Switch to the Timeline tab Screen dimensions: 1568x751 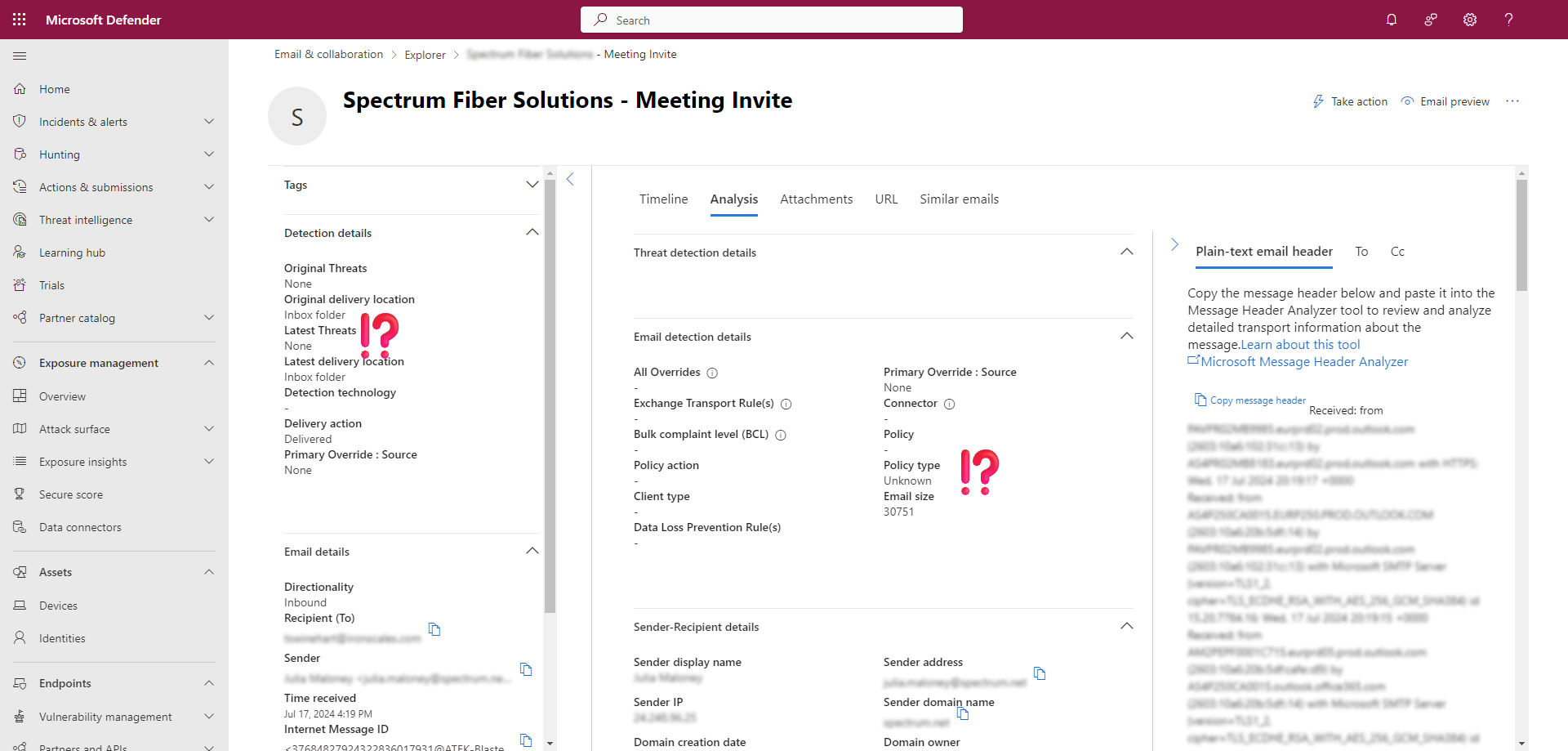pyautogui.click(x=663, y=199)
